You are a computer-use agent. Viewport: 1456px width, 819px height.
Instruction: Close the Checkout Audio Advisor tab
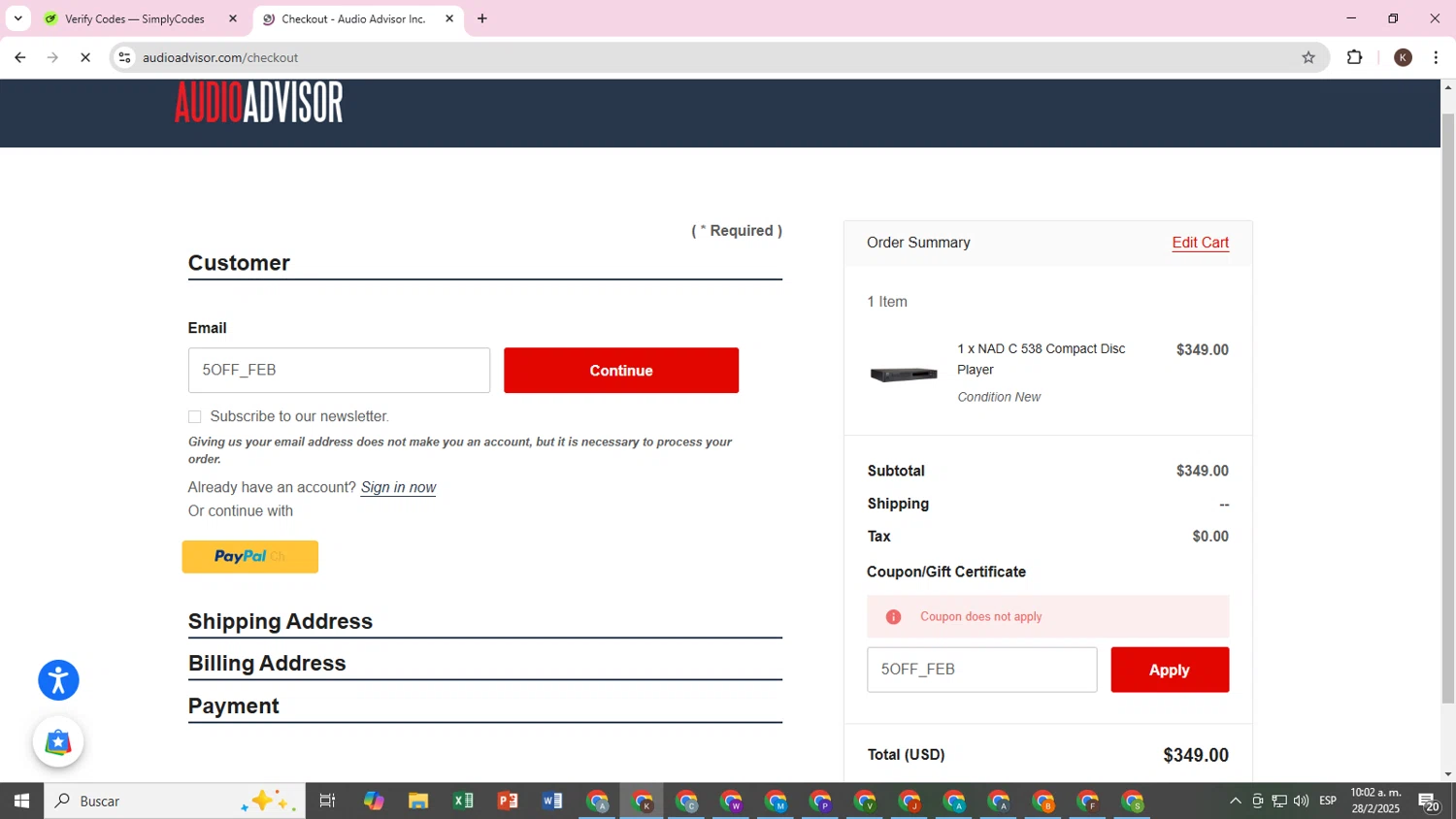(x=449, y=18)
